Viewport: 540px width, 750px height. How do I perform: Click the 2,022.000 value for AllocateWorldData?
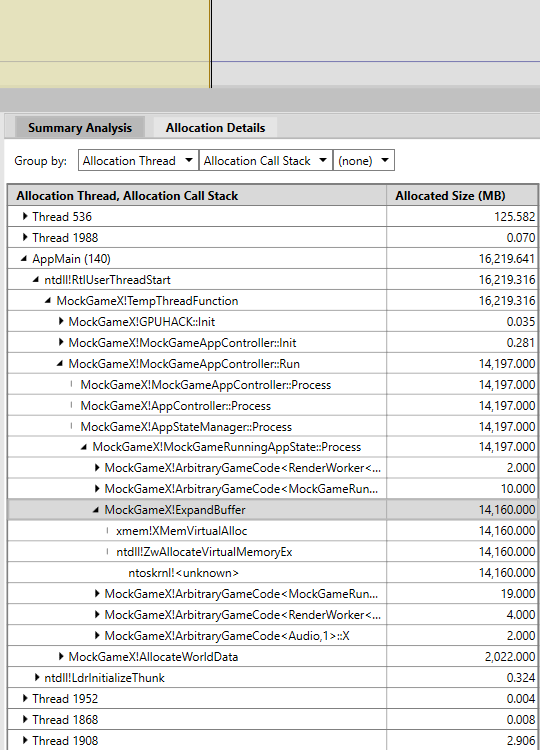pyautogui.click(x=509, y=657)
